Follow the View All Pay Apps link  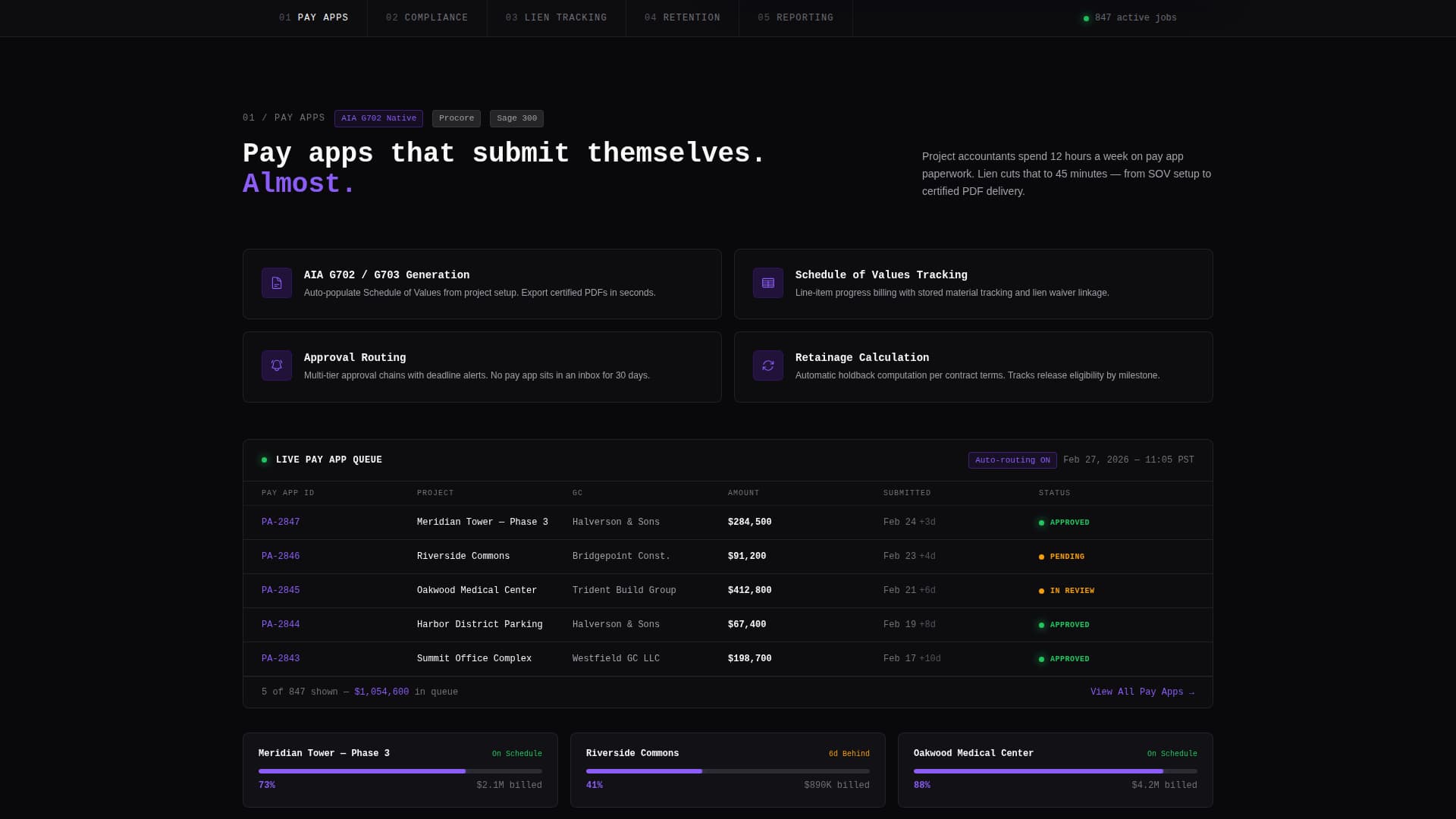(1142, 692)
